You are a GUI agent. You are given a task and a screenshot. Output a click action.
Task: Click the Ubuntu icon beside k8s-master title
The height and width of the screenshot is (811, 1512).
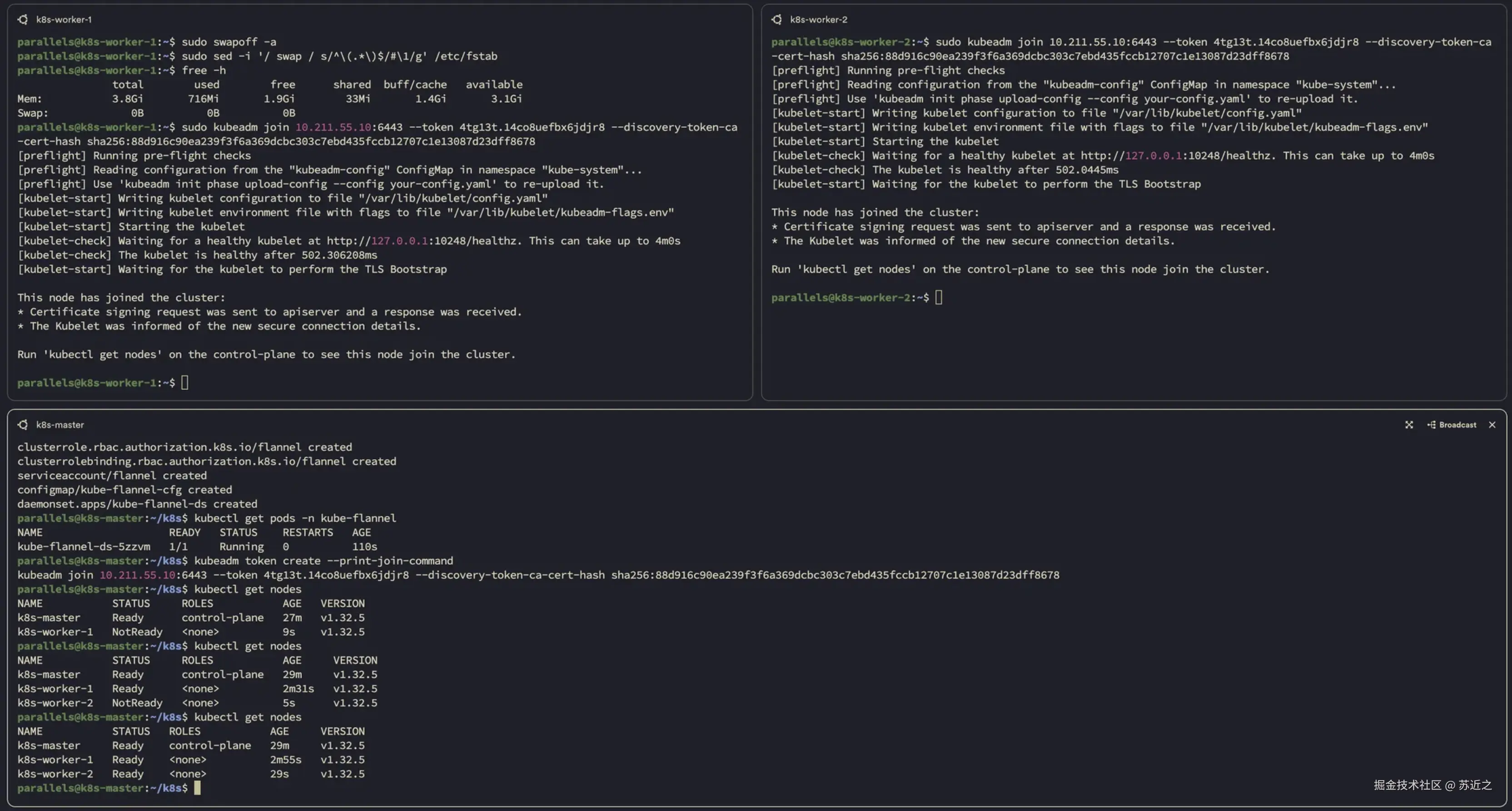coord(22,424)
